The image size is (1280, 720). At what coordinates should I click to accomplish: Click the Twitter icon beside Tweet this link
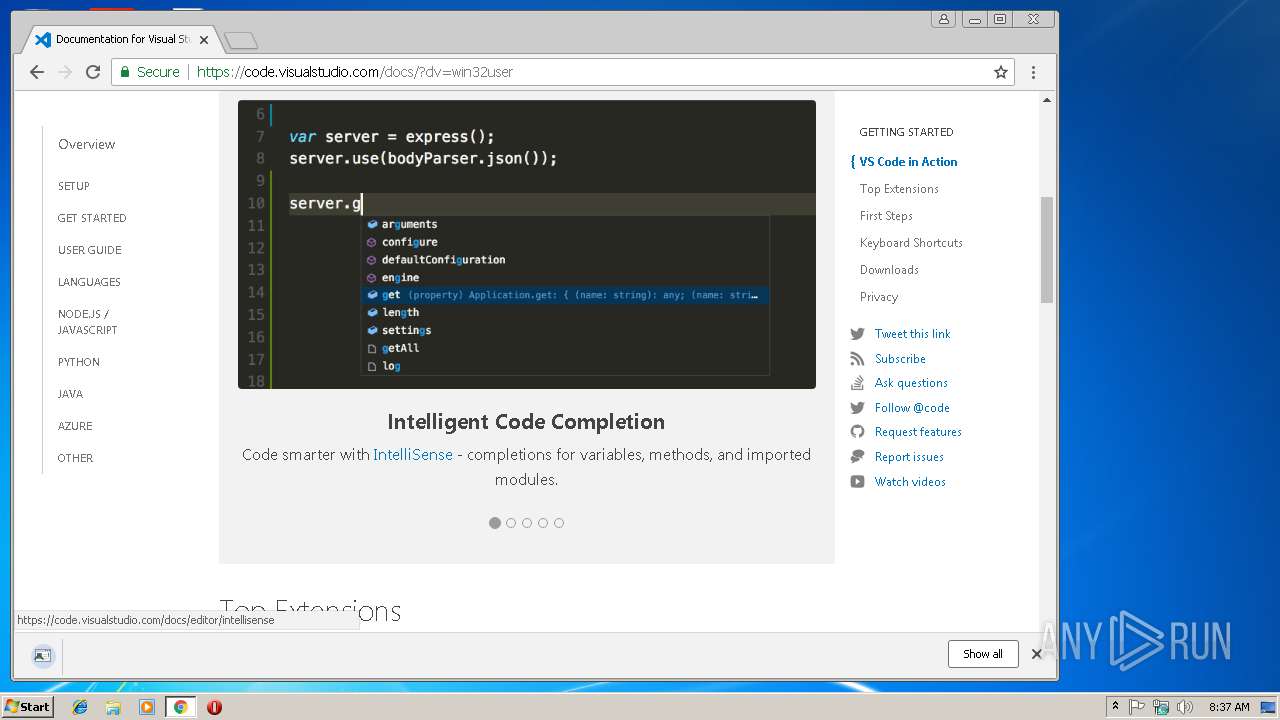(x=857, y=334)
